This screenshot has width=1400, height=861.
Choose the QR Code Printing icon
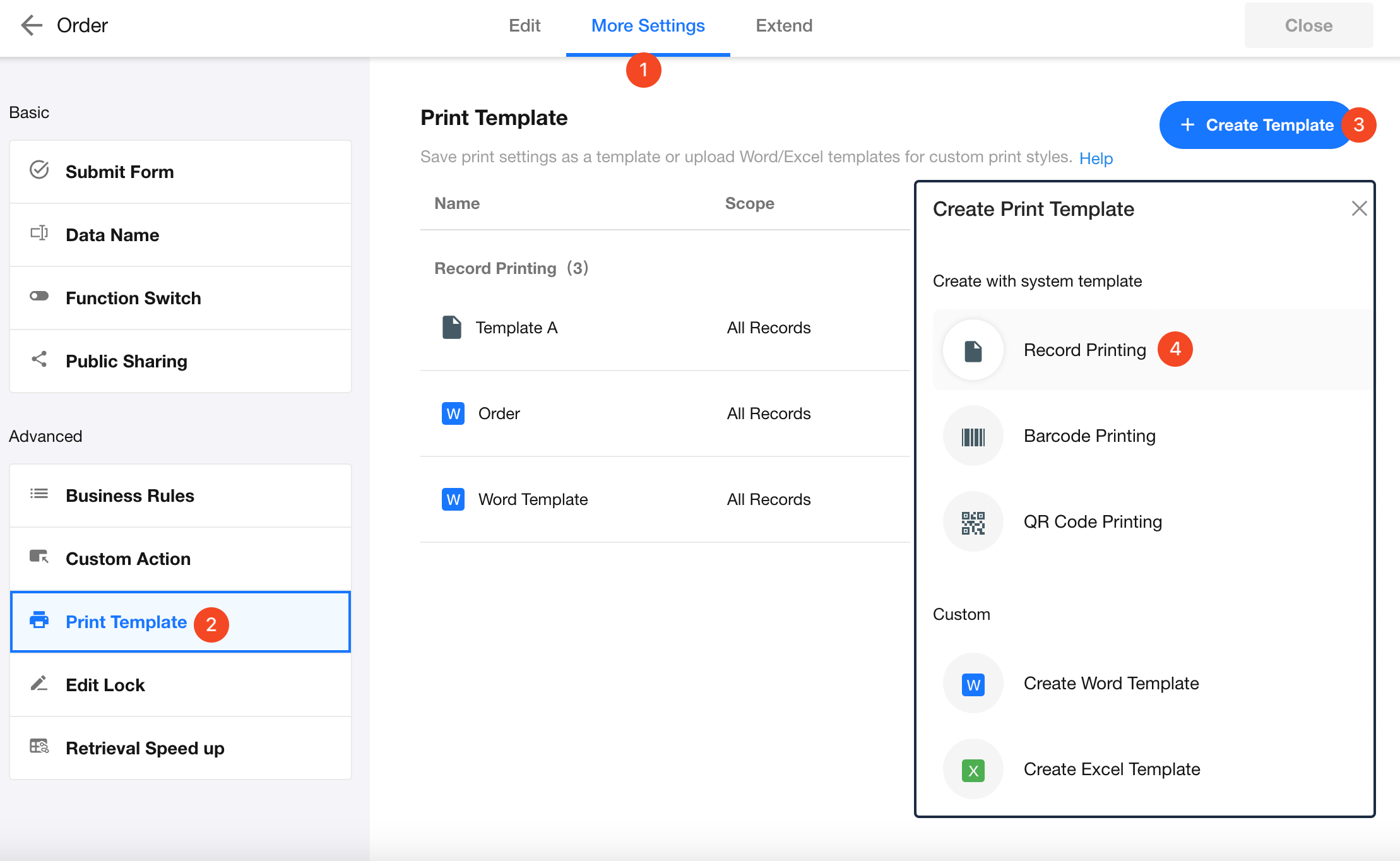(973, 522)
